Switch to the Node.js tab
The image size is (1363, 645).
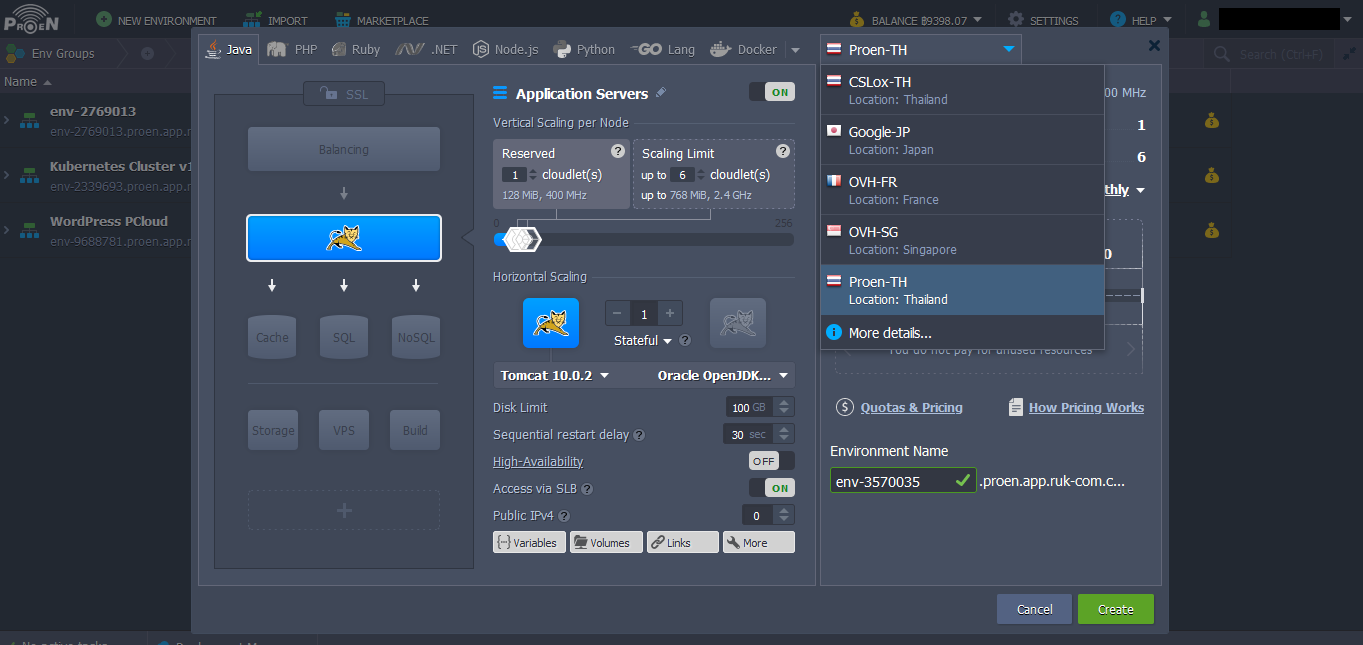click(507, 49)
